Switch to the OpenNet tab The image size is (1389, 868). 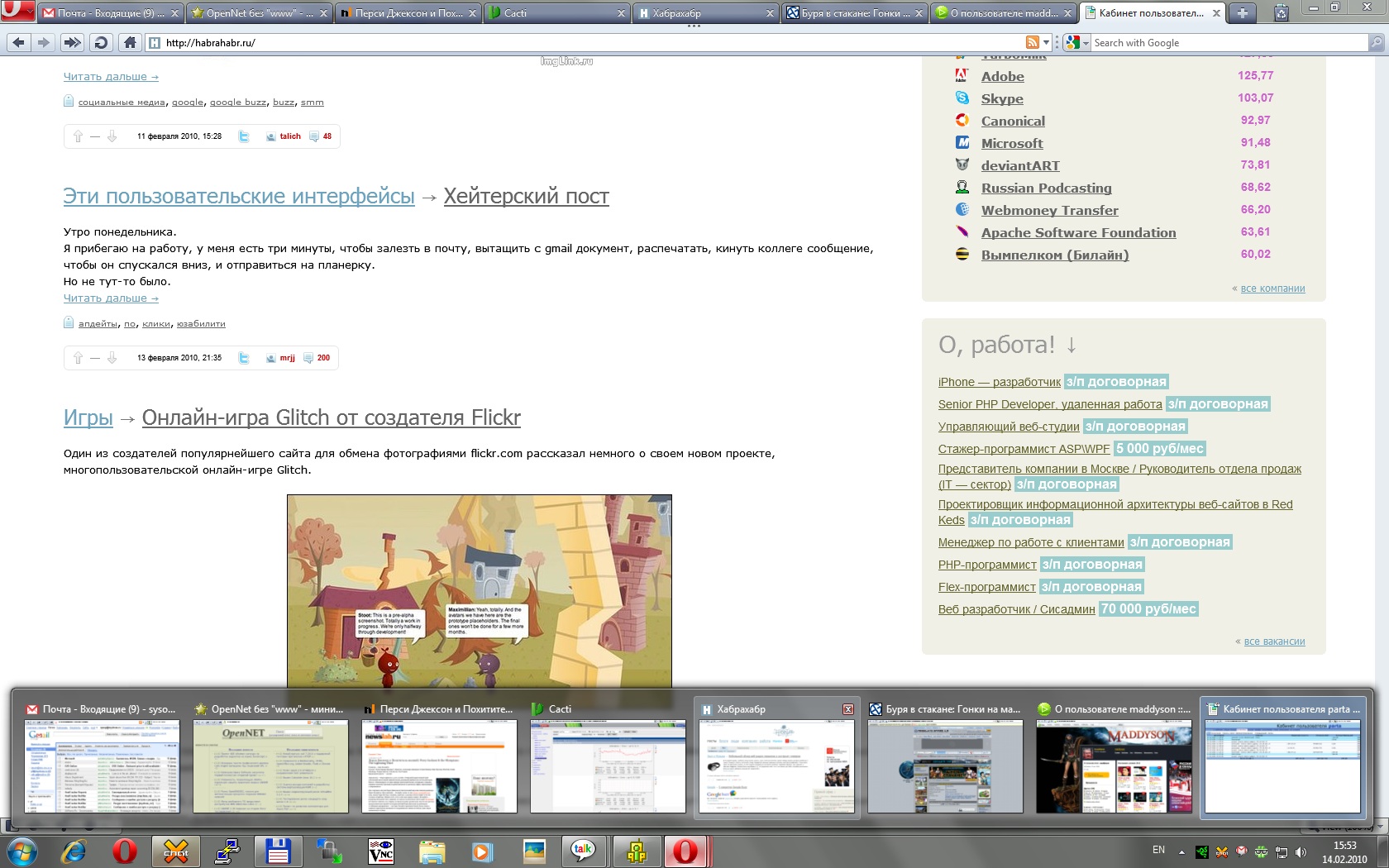259,13
